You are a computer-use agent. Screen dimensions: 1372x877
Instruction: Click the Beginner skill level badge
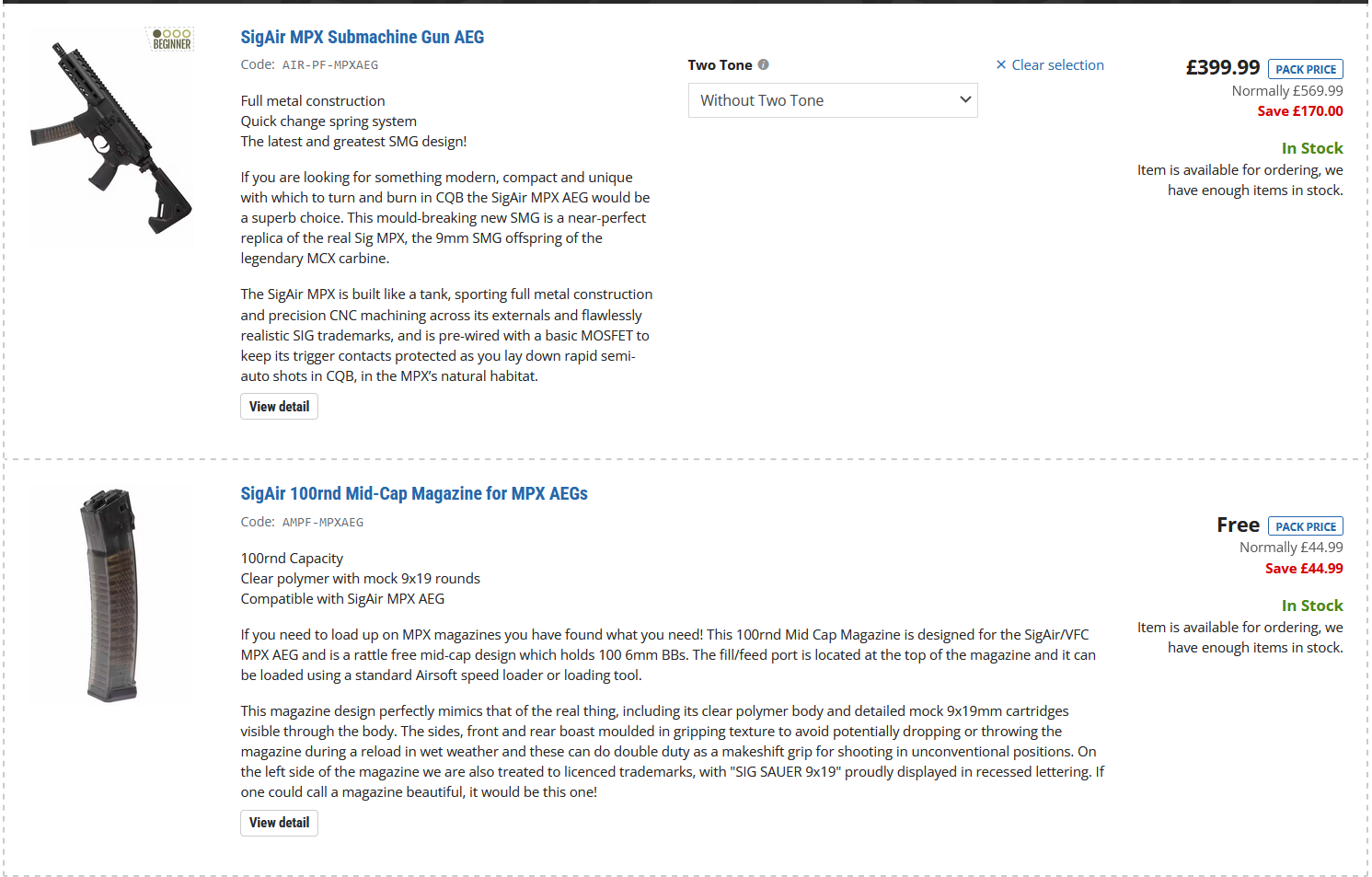pyautogui.click(x=171, y=40)
